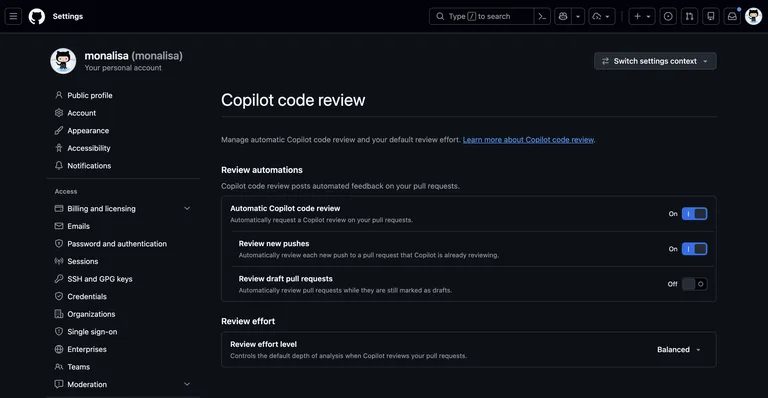Click the search input field
The width and height of the screenshot is (768, 398).
click(481, 16)
